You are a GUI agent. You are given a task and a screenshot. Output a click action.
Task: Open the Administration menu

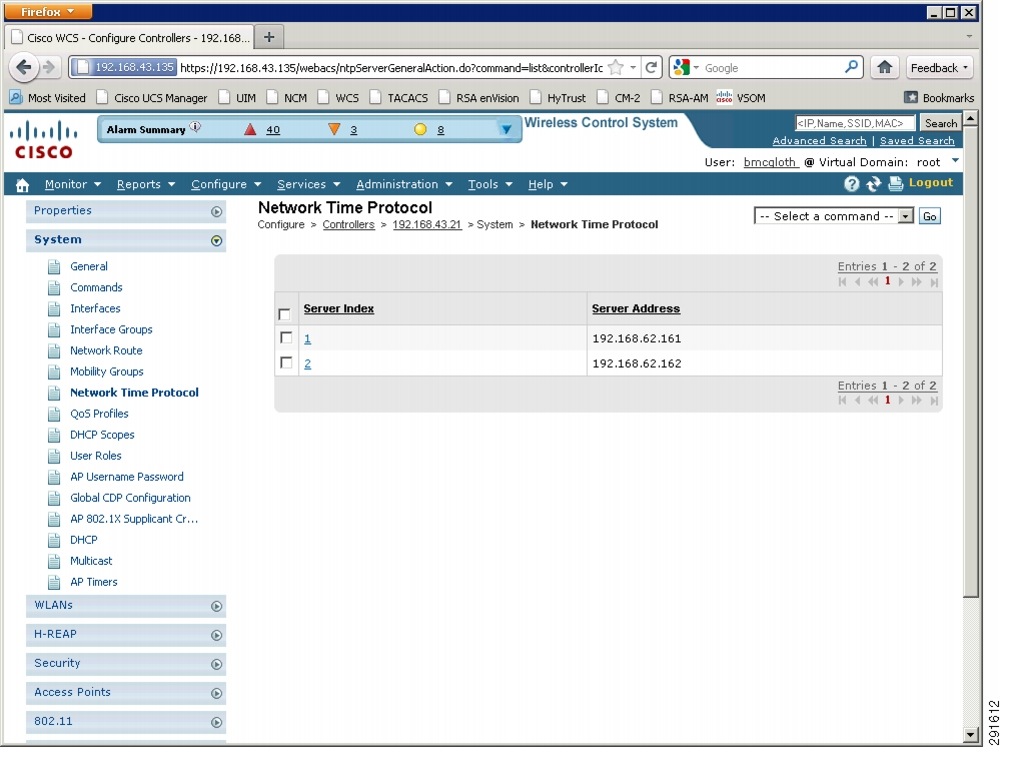click(404, 184)
